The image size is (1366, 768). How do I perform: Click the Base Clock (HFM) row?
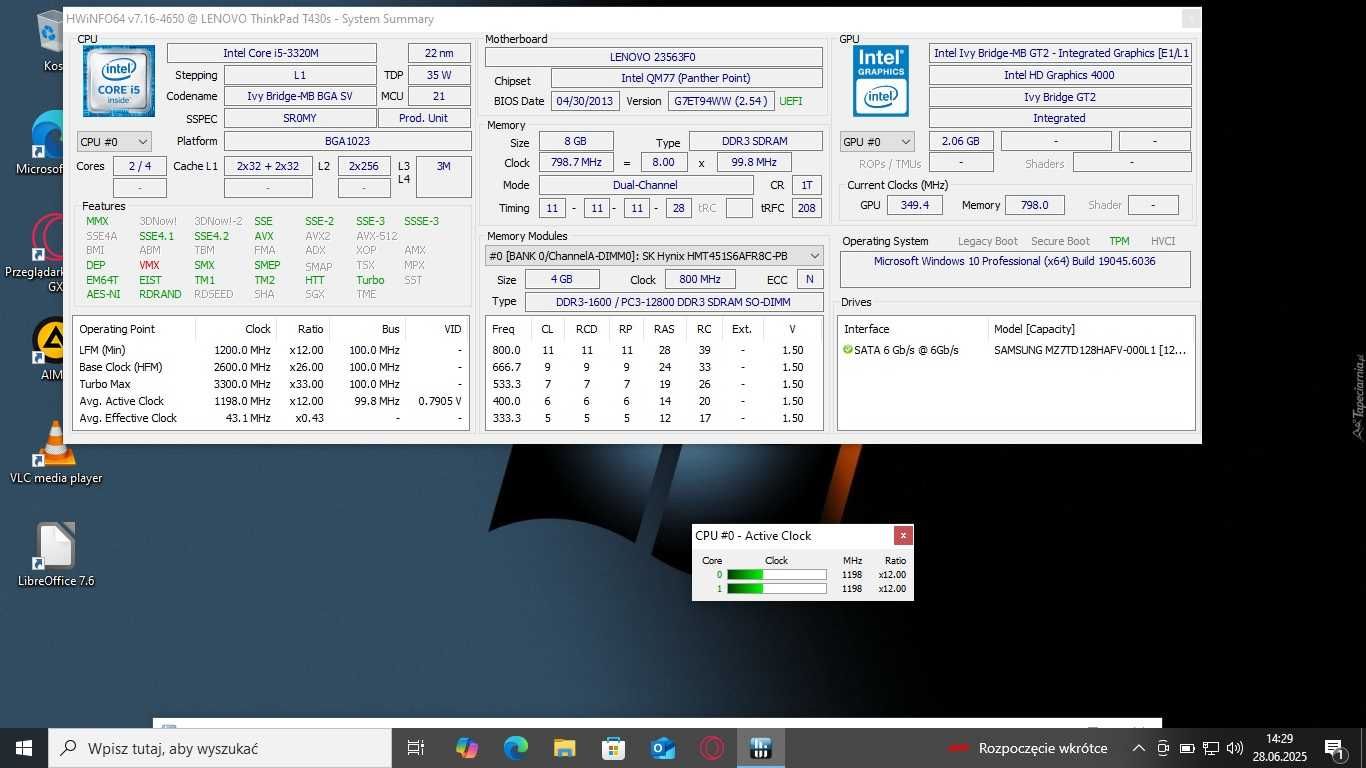pyautogui.click(x=271, y=367)
